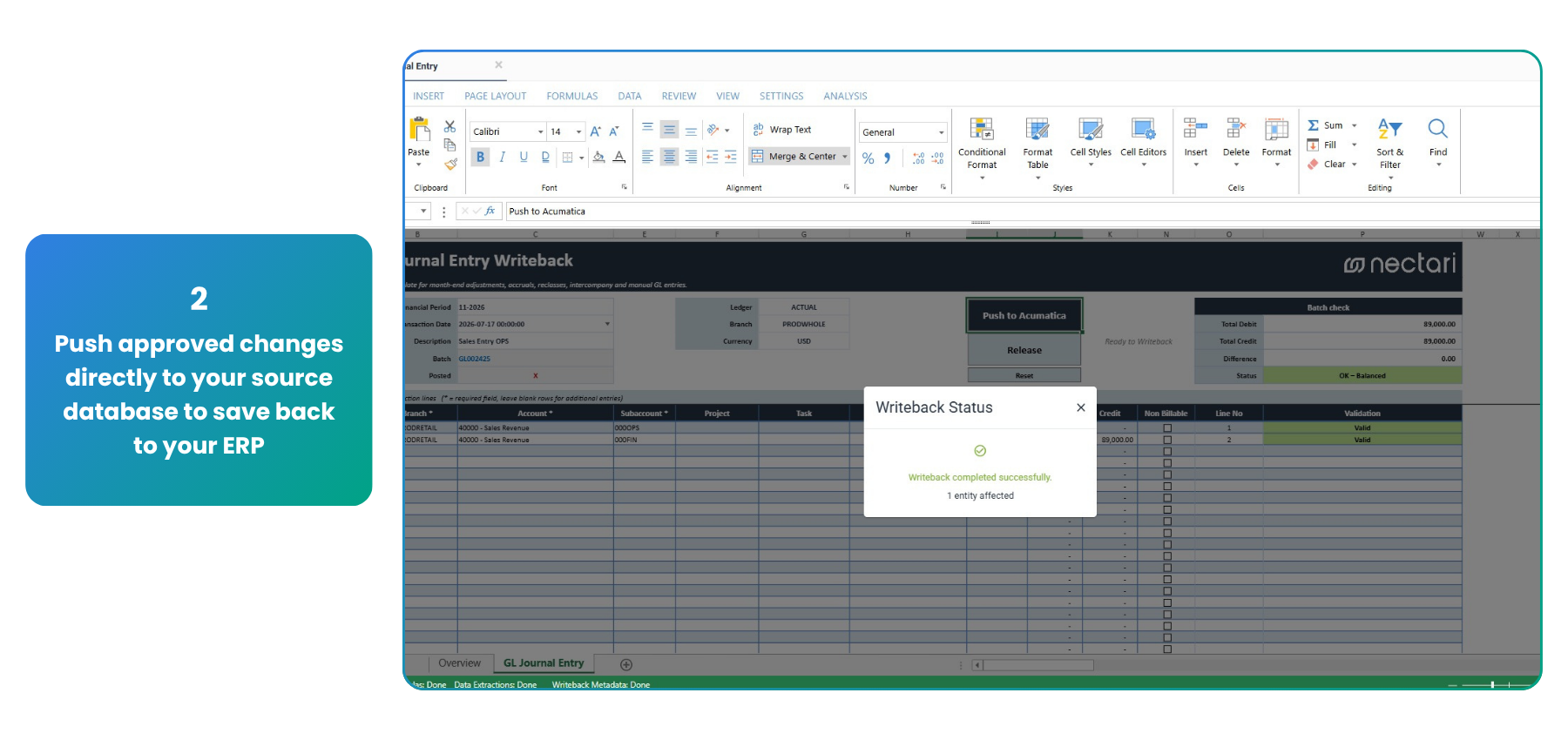The width and height of the screenshot is (1568, 740).
Task: Open the Transaction Date dropdown arrow
Action: click(607, 324)
